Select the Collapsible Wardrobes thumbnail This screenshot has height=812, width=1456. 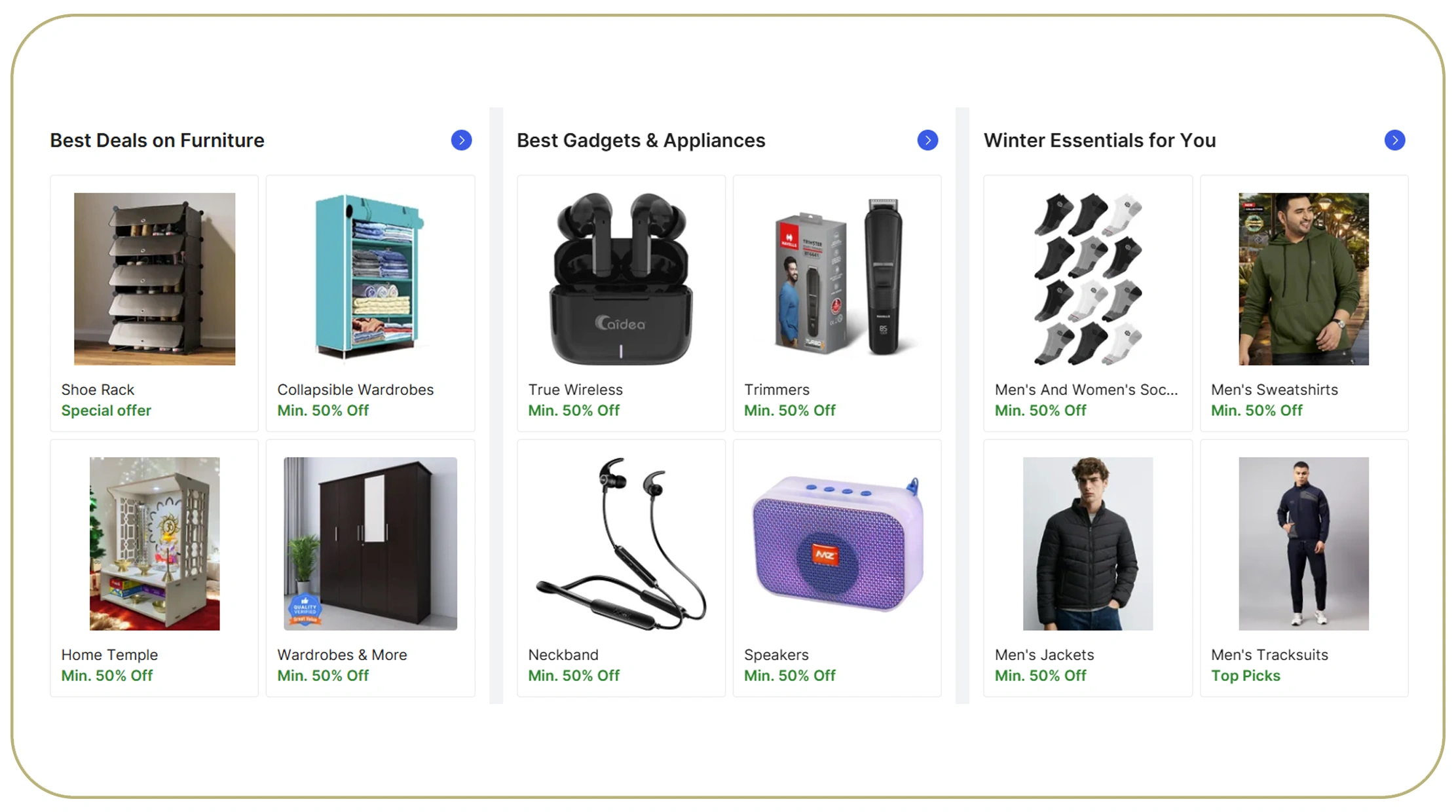click(370, 278)
